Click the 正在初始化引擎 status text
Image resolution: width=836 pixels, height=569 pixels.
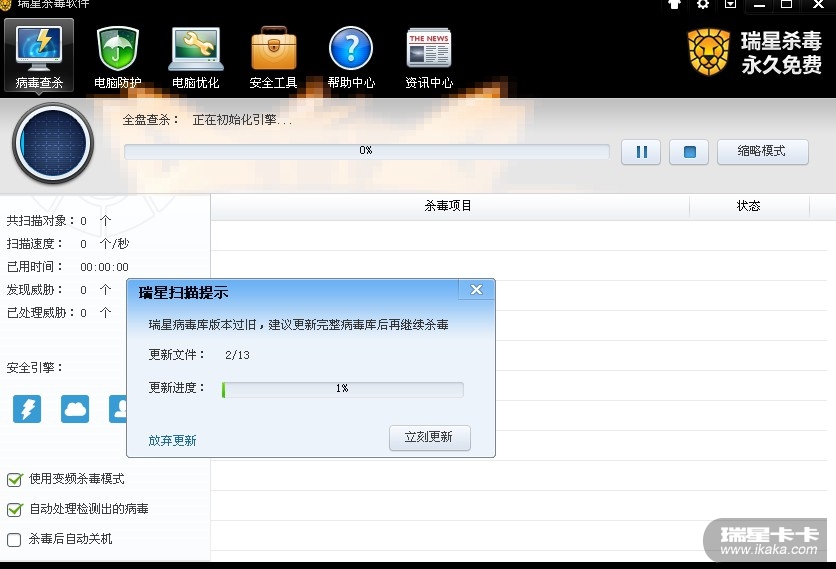click(243, 121)
